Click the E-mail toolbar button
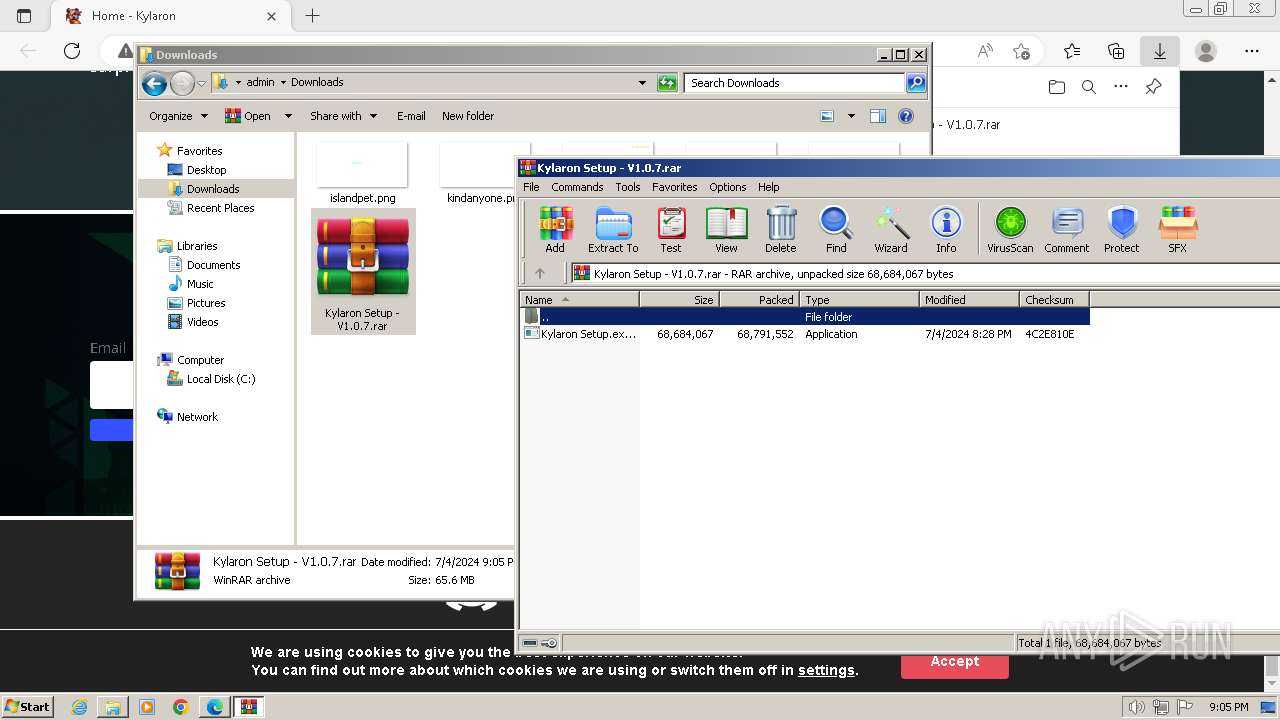The height and width of the screenshot is (720, 1280). click(x=411, y=116)
